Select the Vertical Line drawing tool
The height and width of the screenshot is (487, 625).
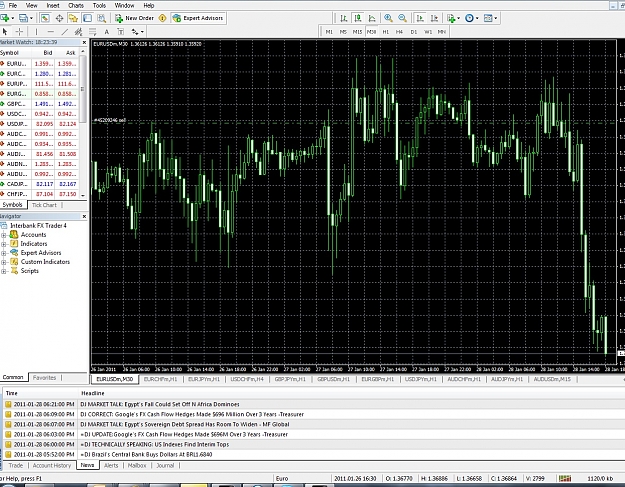pyautogui.click(x=36, y=32)
